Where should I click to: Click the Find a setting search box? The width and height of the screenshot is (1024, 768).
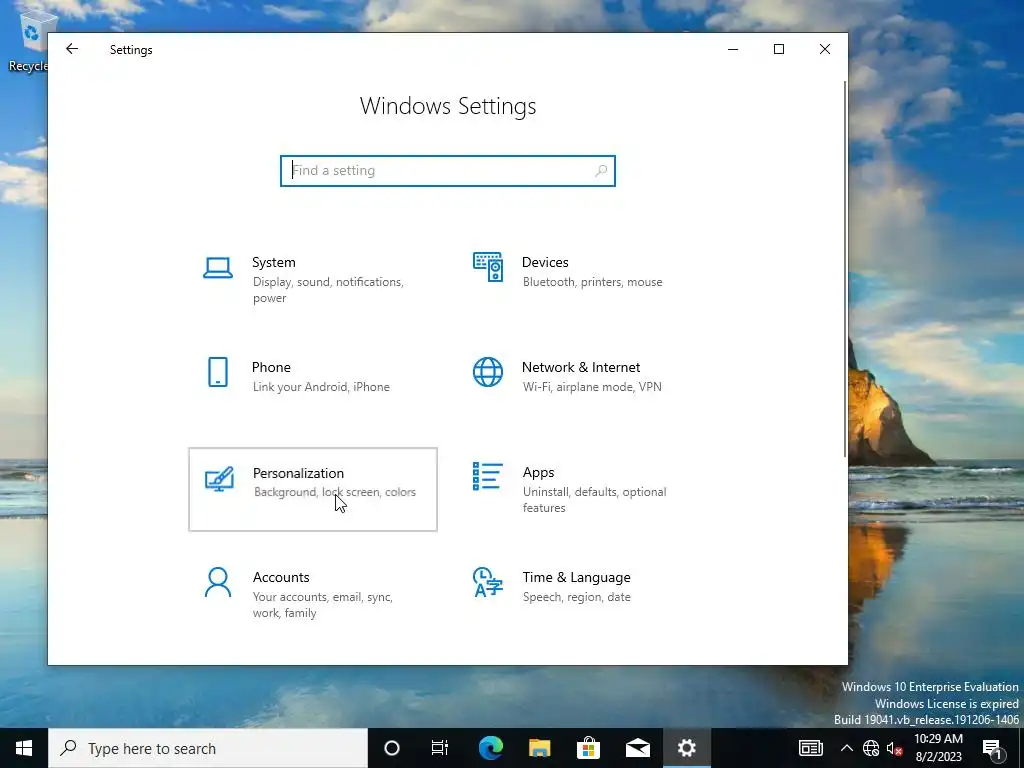click(x=448, y=170)
